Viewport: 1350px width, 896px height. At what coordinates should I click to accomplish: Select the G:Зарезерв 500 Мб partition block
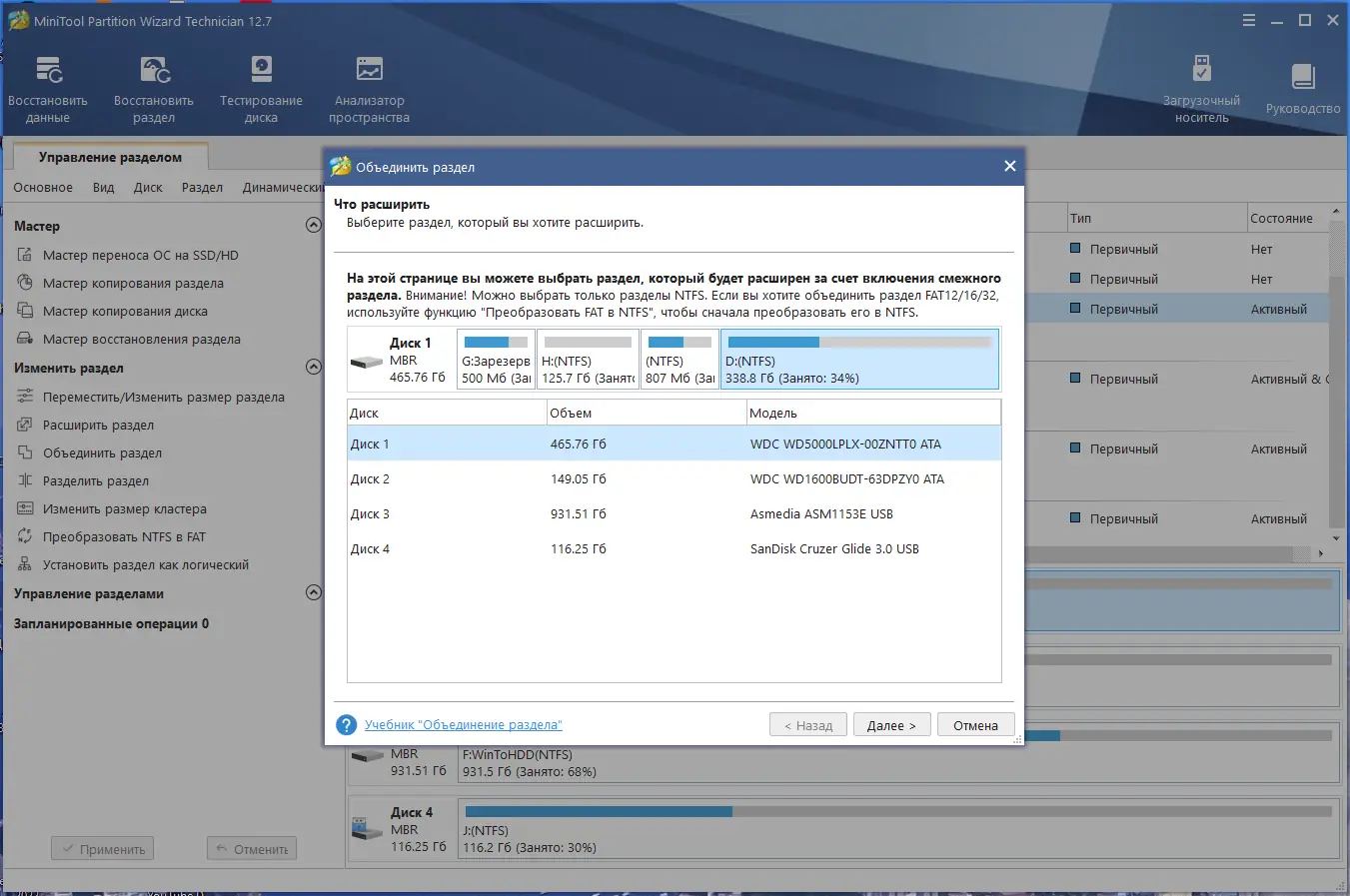(496, 360)
